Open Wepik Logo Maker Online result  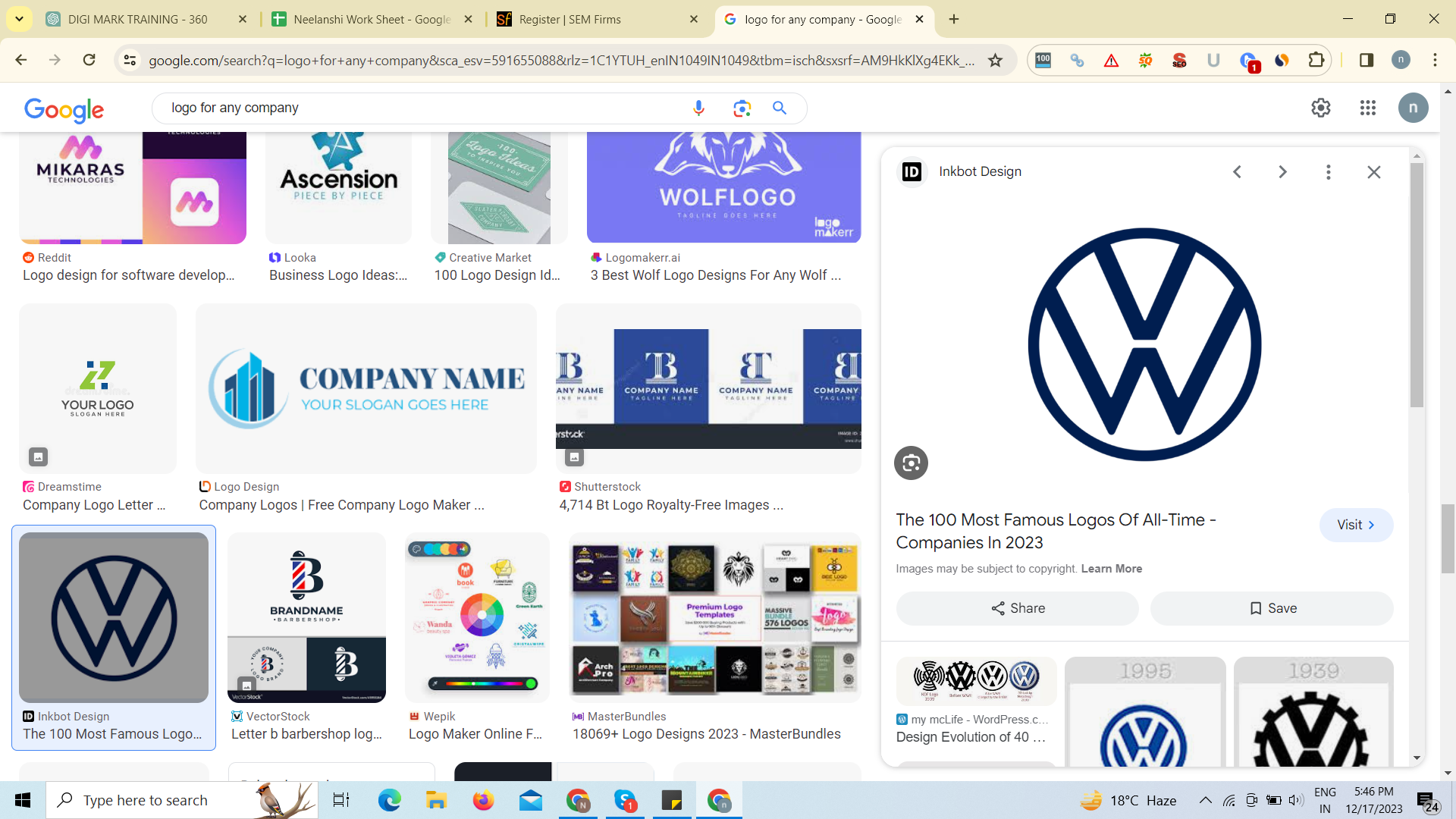tap(475, 734)
